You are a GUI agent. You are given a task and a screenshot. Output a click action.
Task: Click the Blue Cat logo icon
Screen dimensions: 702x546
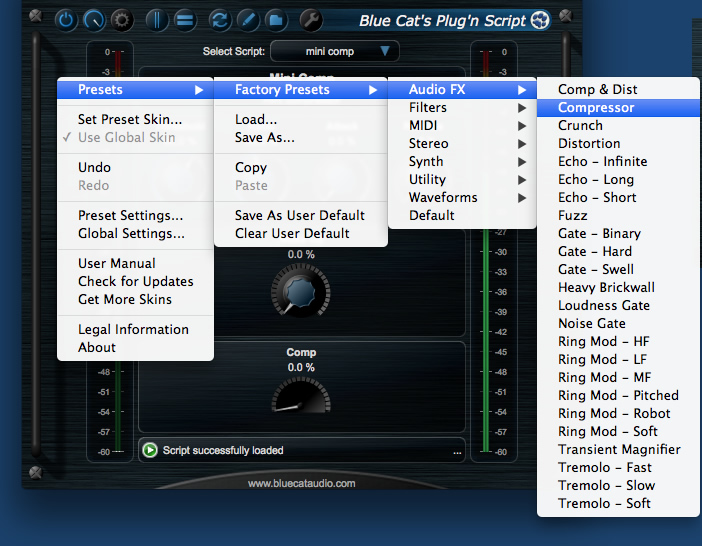540,20
